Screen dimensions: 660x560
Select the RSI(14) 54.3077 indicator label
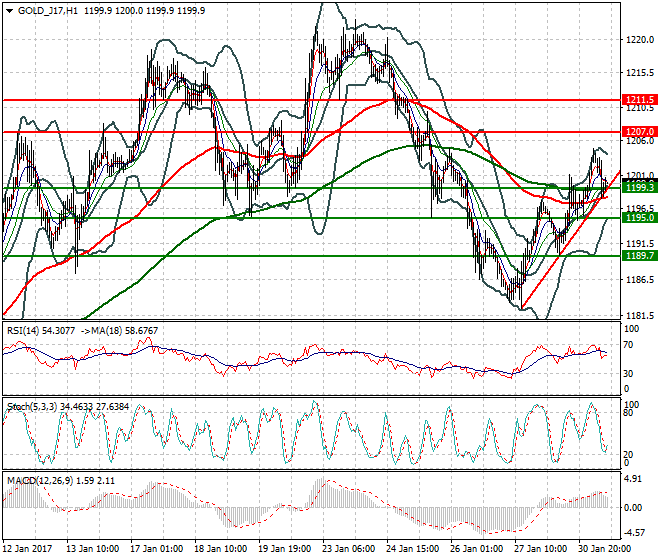pos(41,331)
